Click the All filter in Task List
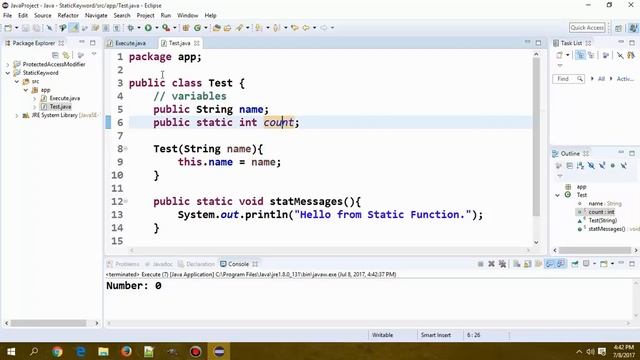The width and height of the screenshot is (640, 360). point(601,78)
